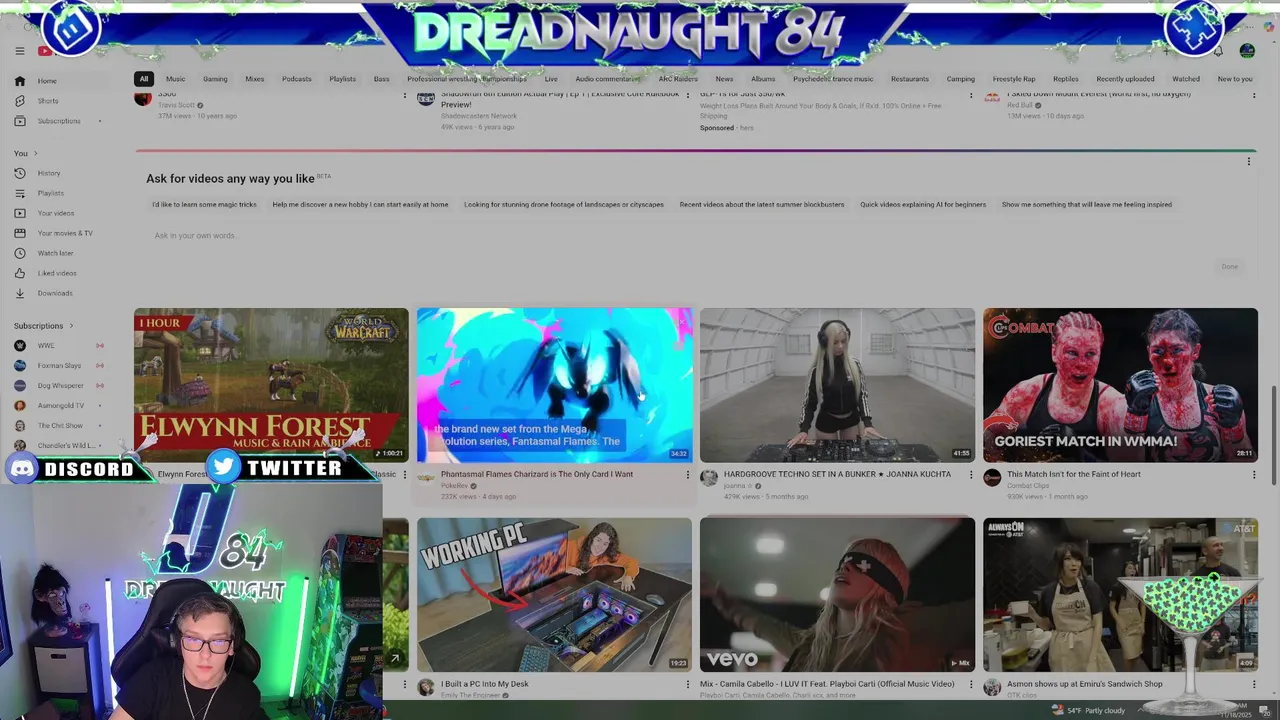1280x720 pixels.
Task: Select the Playlists filter chip
Action: click(343, 79)
